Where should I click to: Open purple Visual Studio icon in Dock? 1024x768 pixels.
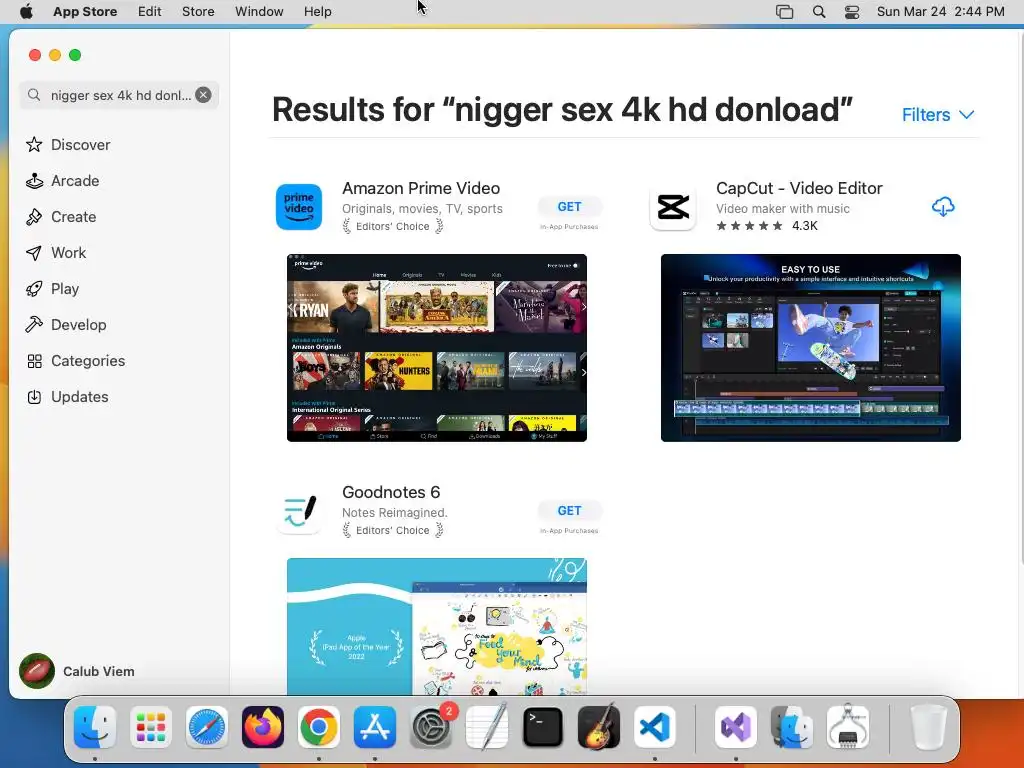(736, 727)
